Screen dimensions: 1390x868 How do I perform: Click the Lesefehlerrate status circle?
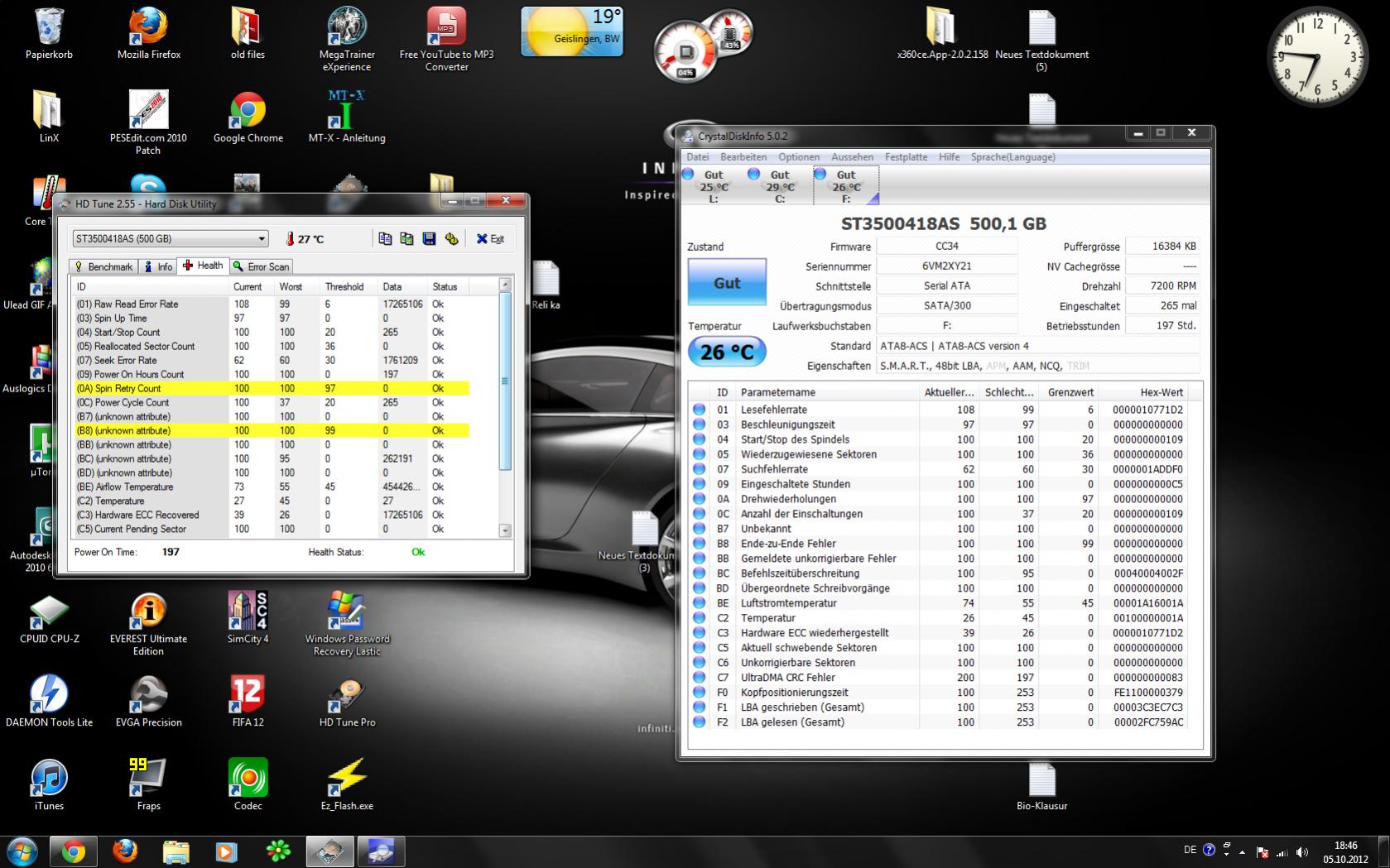pos(700,410)
